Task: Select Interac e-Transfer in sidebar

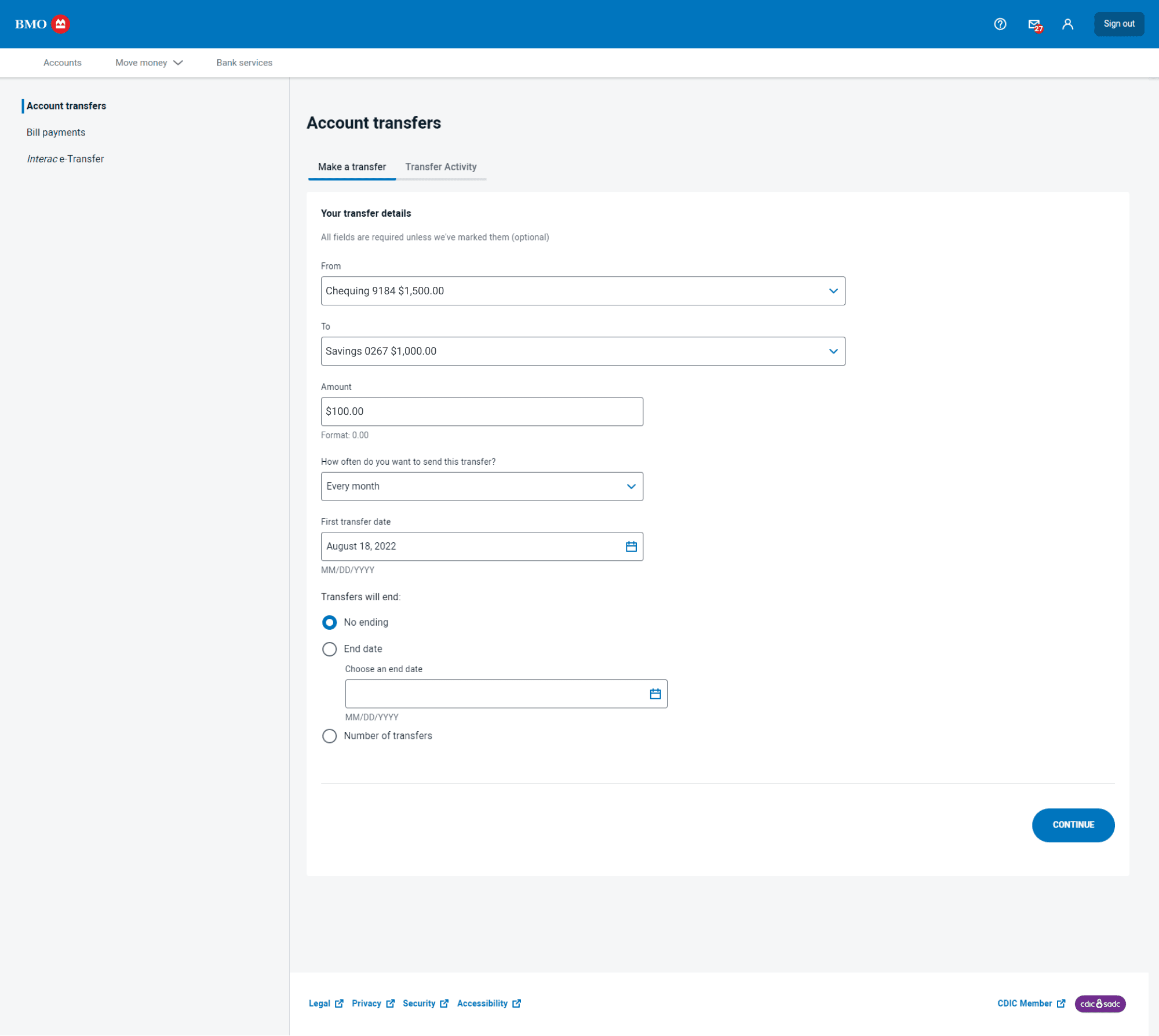Action: pos(65,159)
